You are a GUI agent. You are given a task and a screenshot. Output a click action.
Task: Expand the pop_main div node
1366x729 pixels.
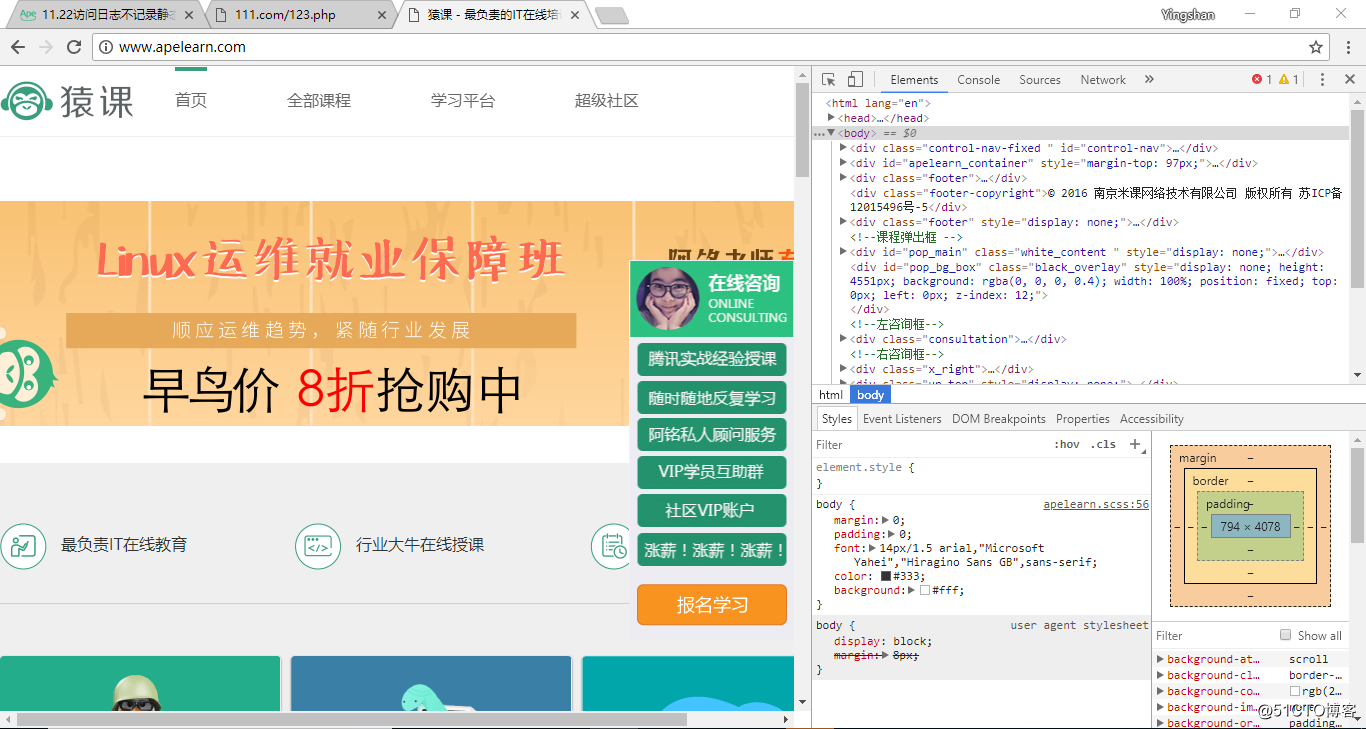point(843,252)
